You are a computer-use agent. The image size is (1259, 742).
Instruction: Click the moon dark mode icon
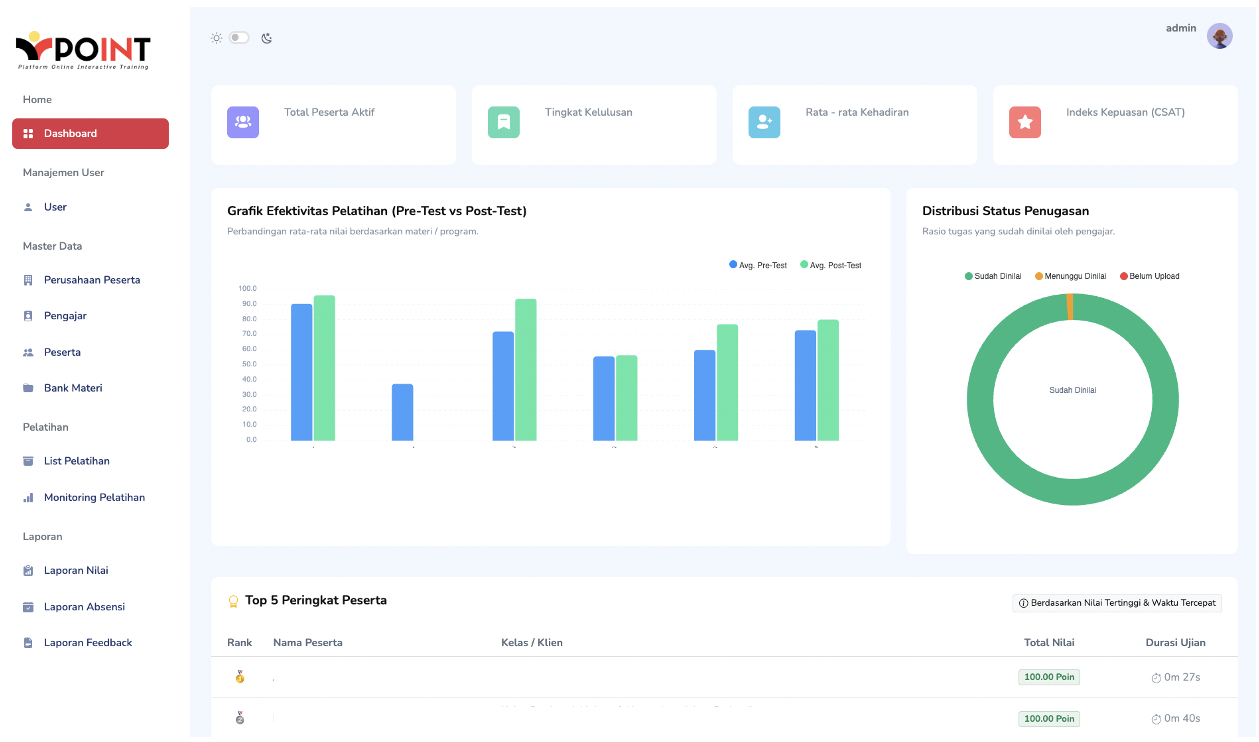pyautogui.click(x=267, y=38)
